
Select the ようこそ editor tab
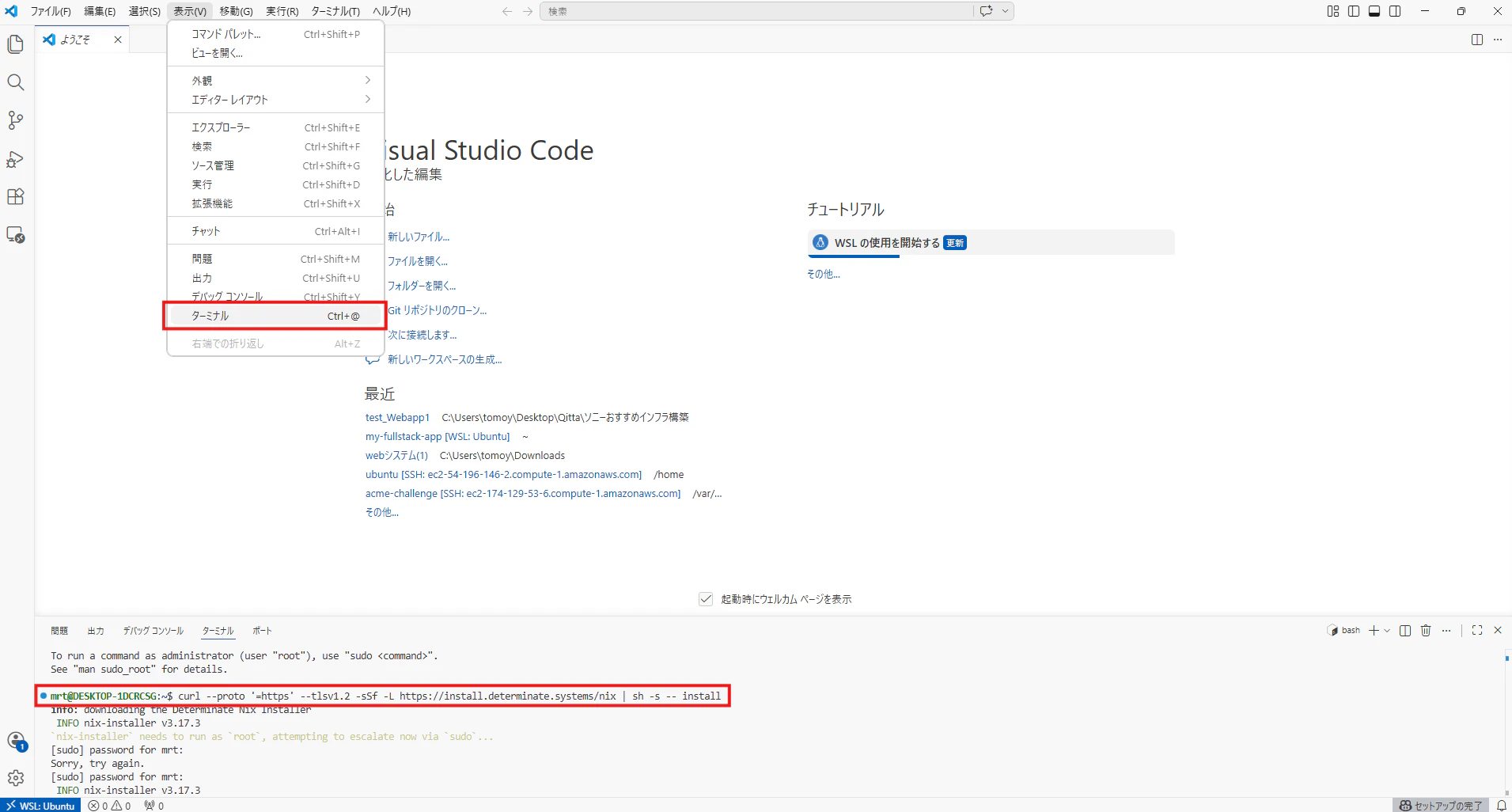pos(82,40)
